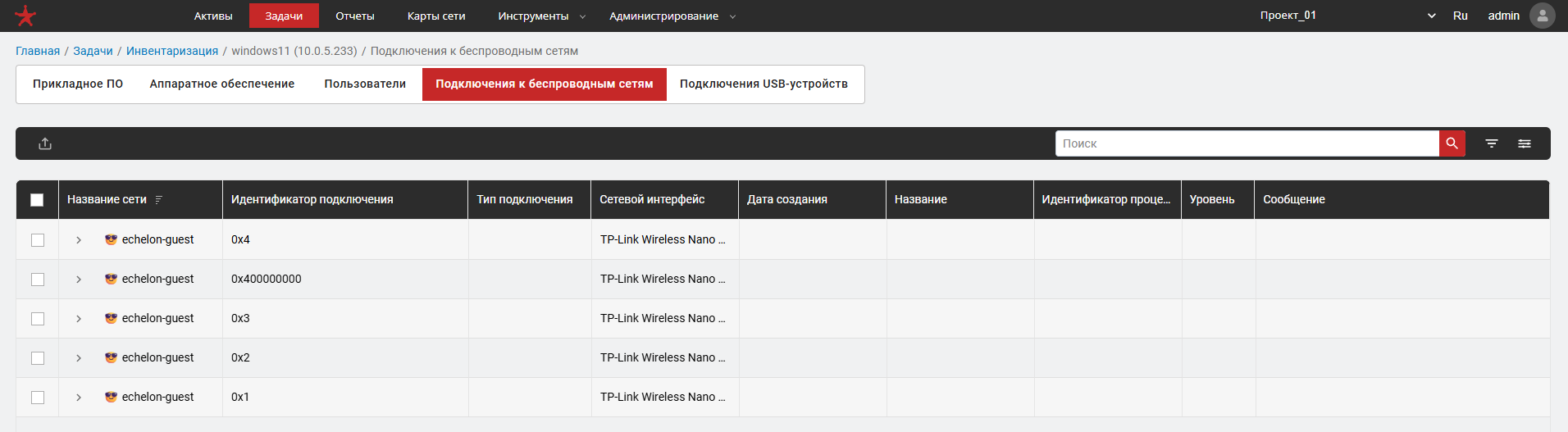
Task: Check the checkbox for row 0x3
Action: [x=38, y=319]
